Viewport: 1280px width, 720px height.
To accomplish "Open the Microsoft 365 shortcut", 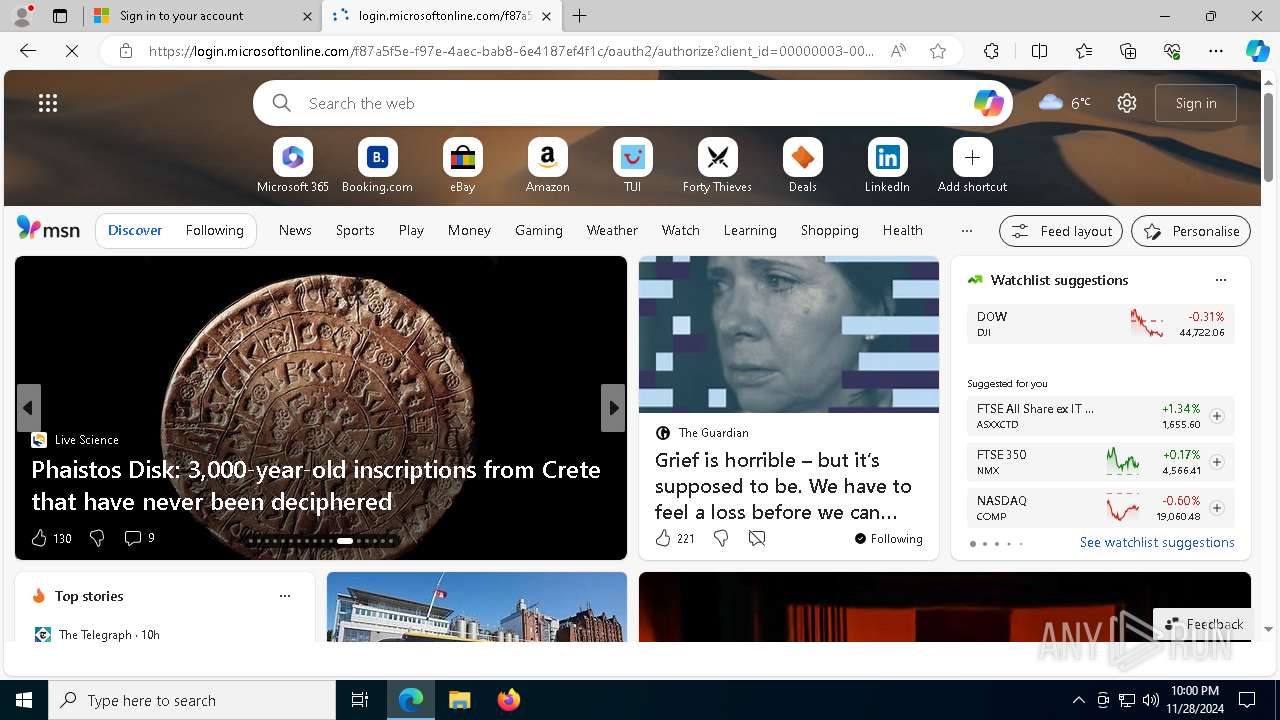I will pos(292,166).
